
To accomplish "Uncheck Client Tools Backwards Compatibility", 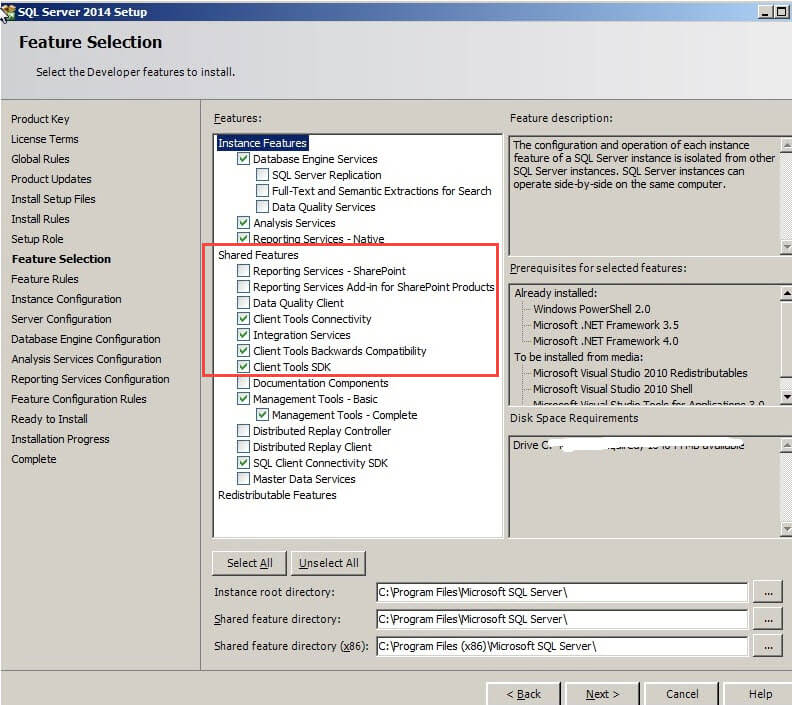I will (x=243, y=350).
